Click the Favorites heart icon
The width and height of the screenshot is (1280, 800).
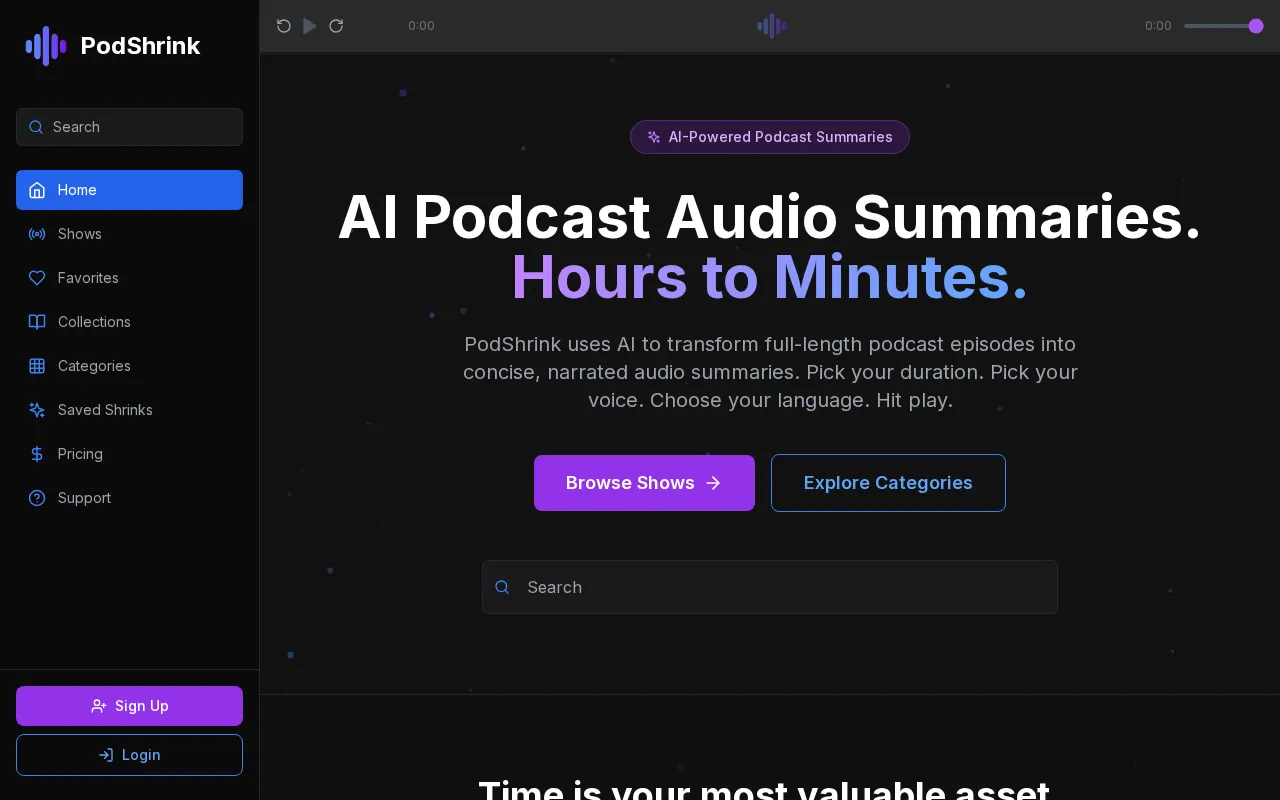[37, 278]
